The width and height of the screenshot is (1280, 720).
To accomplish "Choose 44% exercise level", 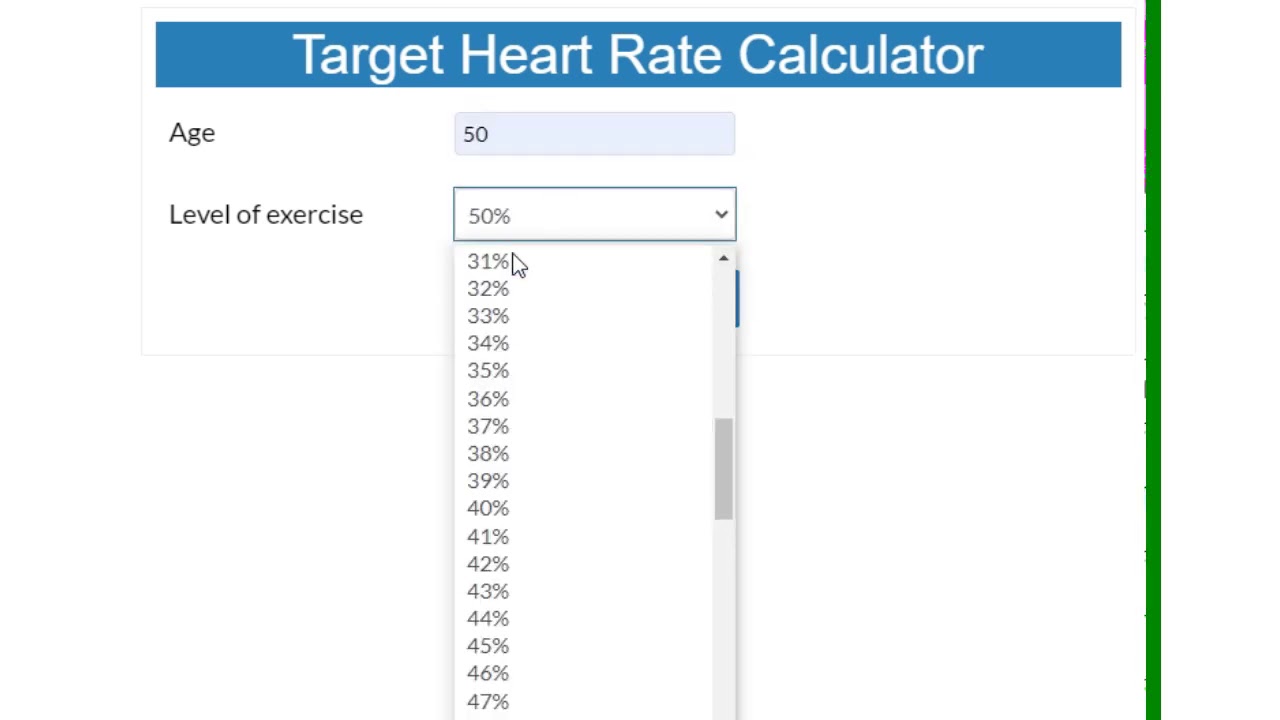I will 488,619.
